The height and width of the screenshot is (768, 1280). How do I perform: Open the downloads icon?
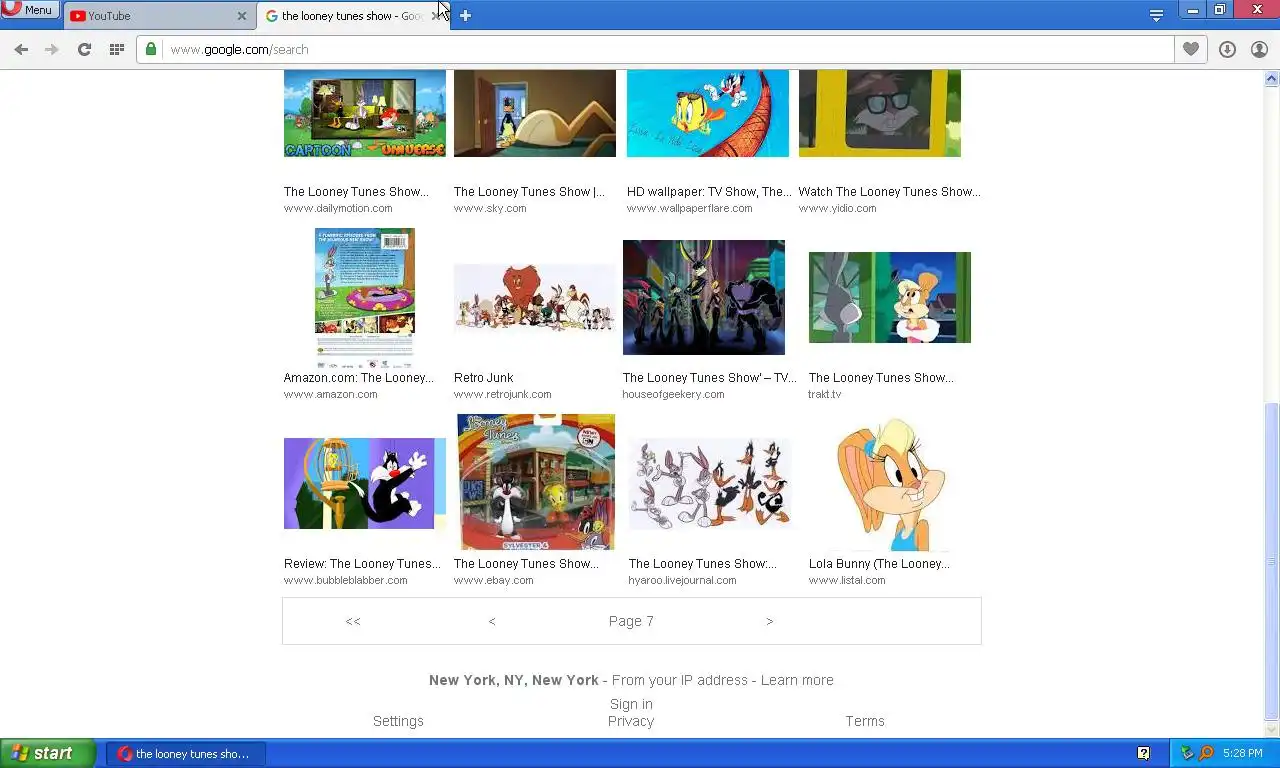[1227, 49]
